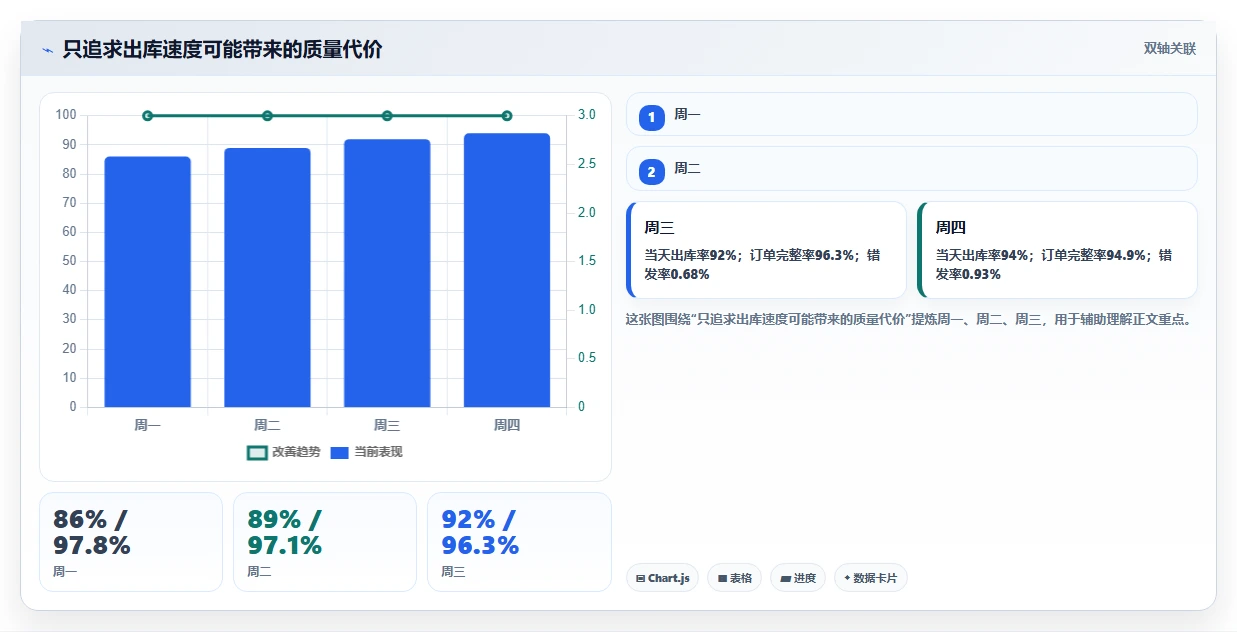Click the icon in 数据卡片 tag

847,578
